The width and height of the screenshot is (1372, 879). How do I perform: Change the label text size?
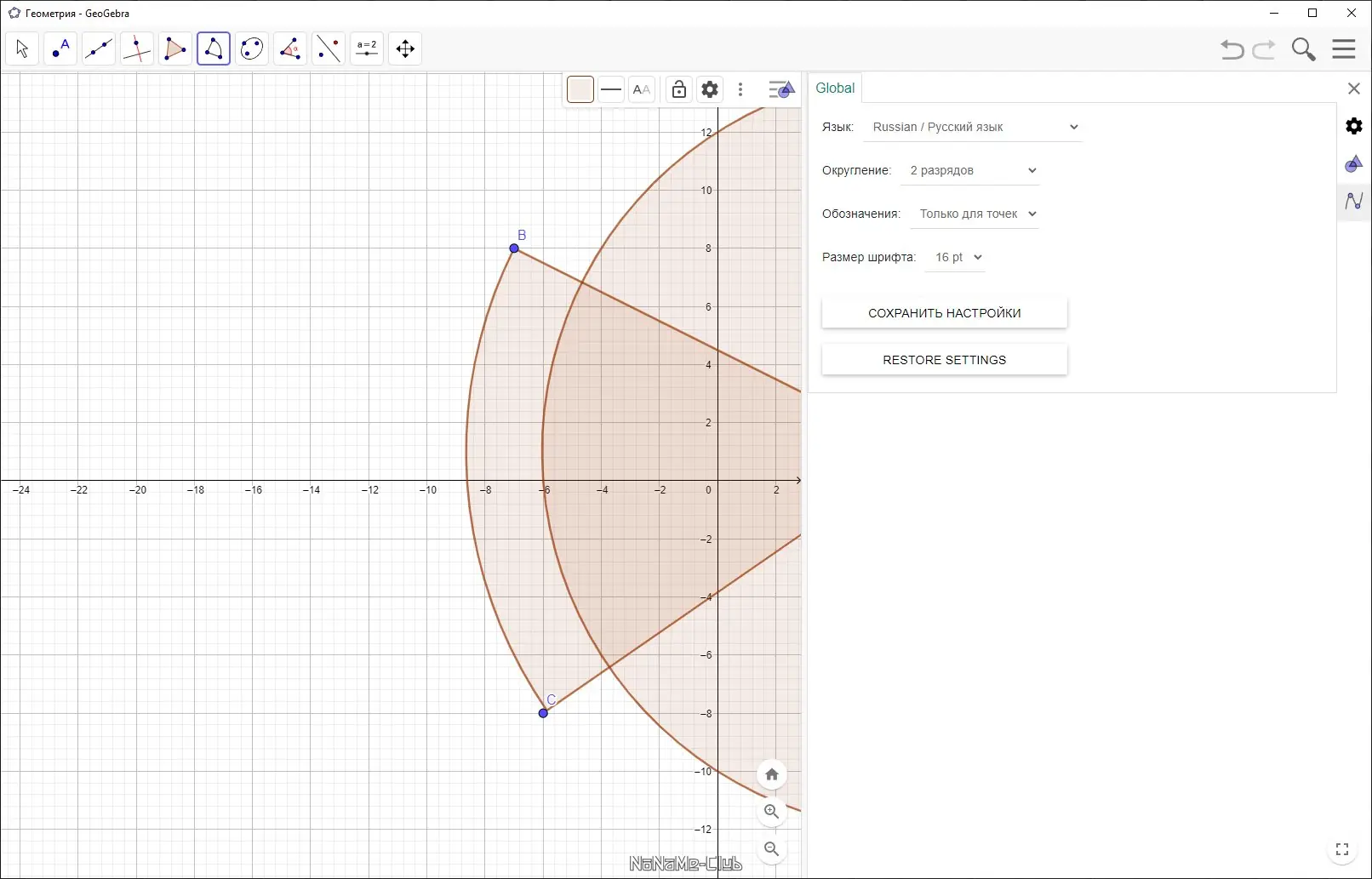click(x=642, y=89)
